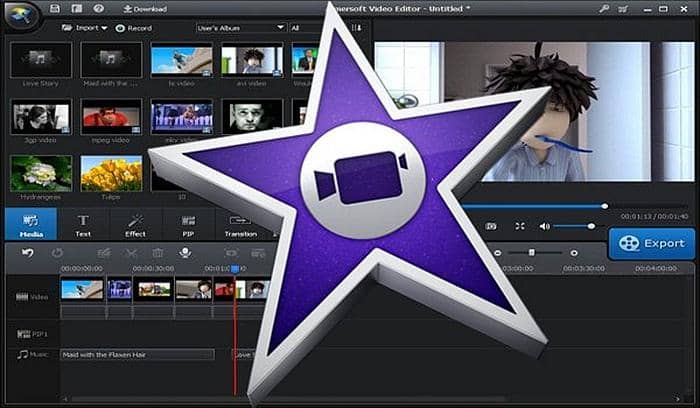The height and width of the screenshot is (408, 700).
Task: Select the scissors split tool
Action: [x=131, y=253]
